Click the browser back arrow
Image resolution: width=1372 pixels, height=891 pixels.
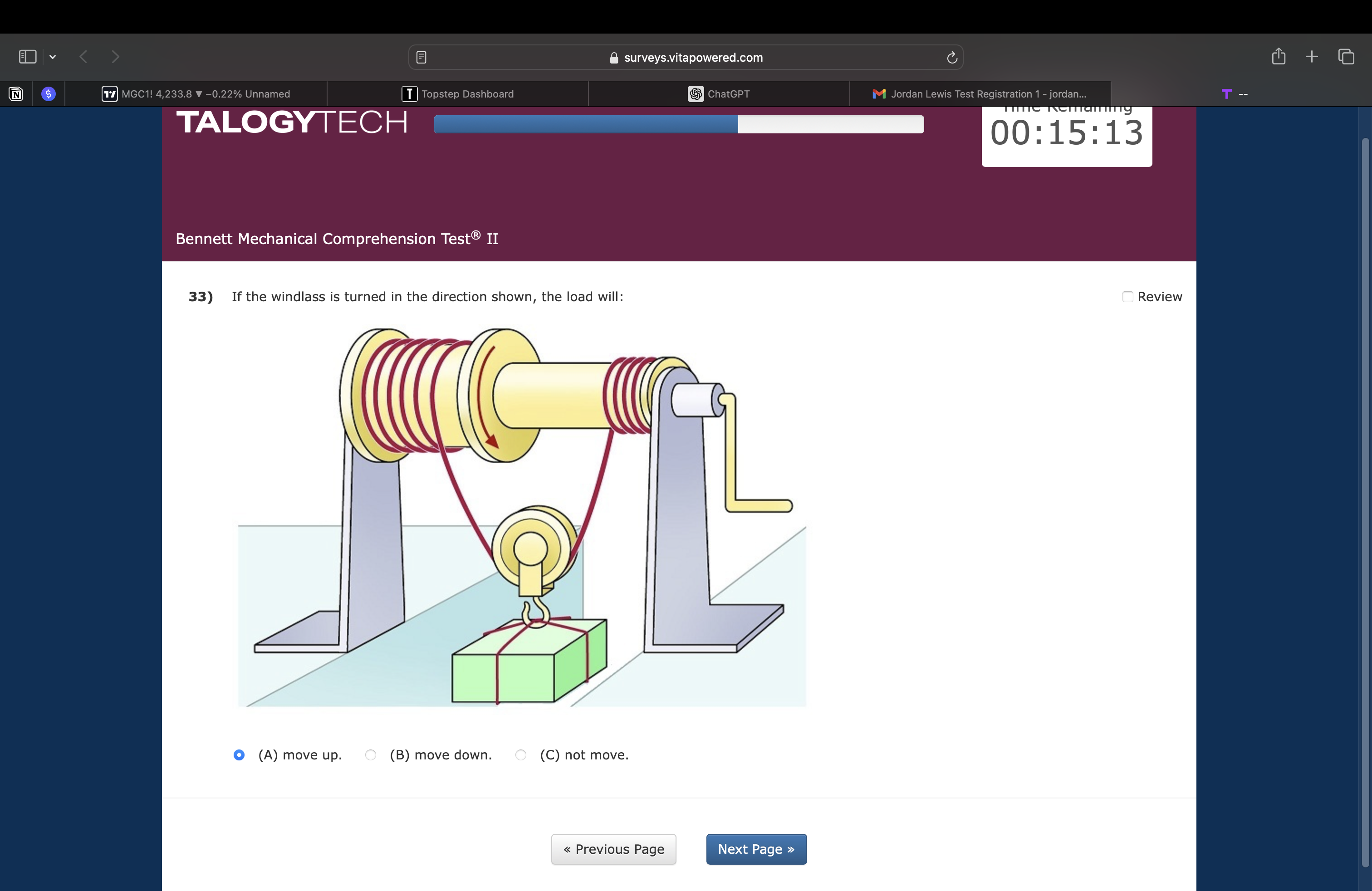coord(83,56)
